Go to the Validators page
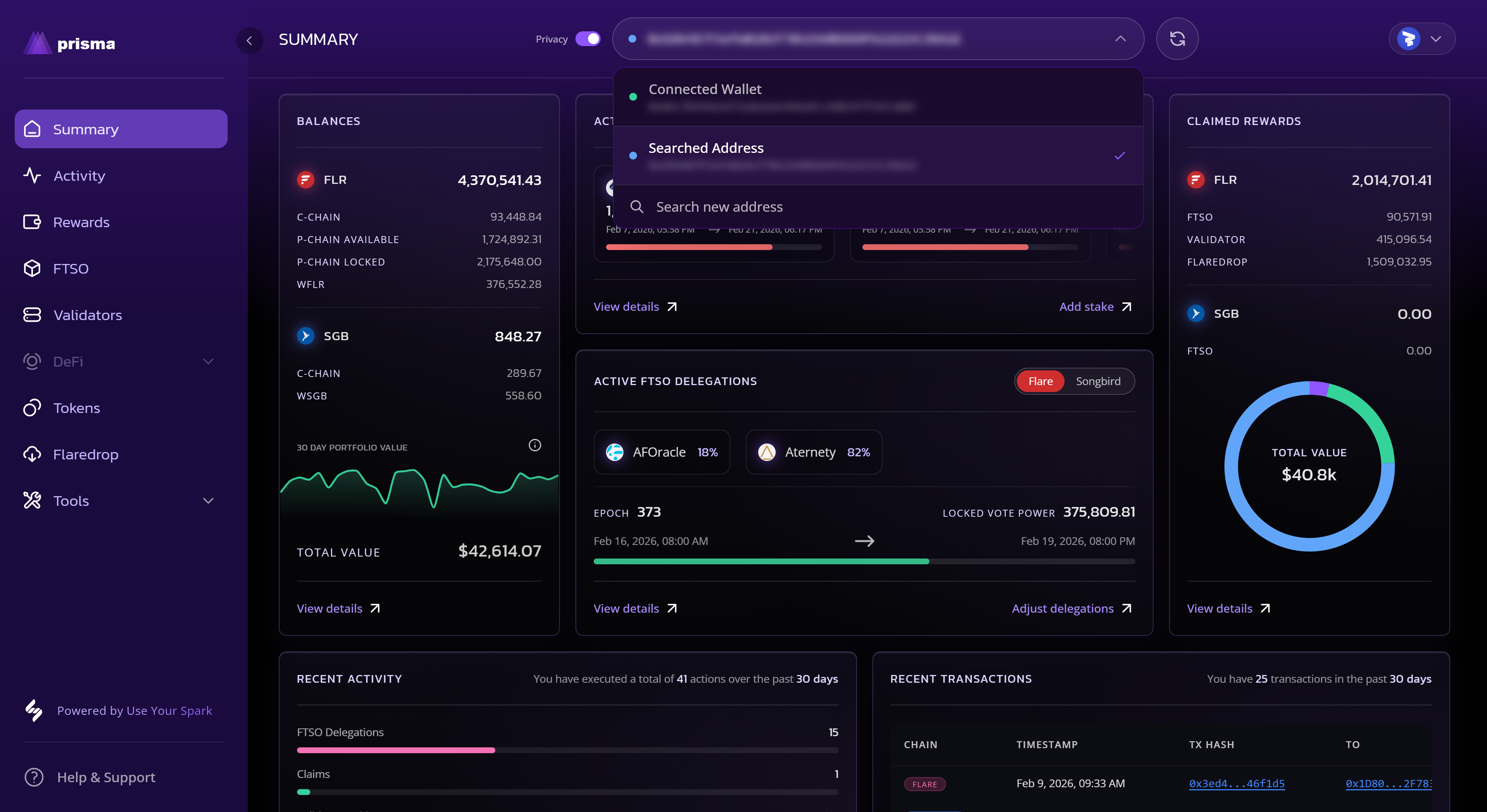 (87, 315)
